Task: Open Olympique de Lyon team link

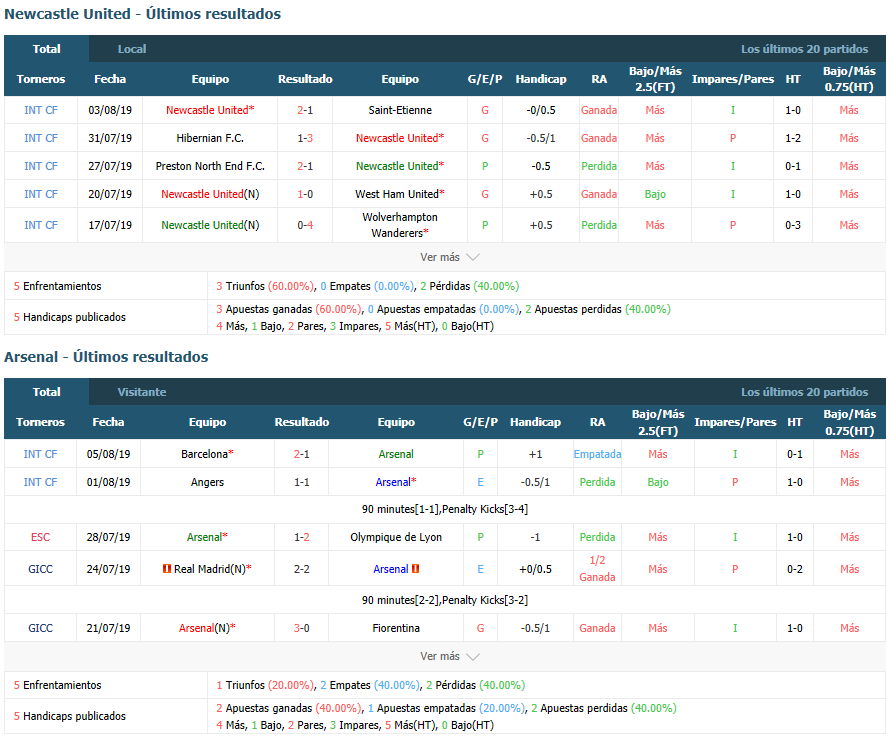Action: point(396,537)
